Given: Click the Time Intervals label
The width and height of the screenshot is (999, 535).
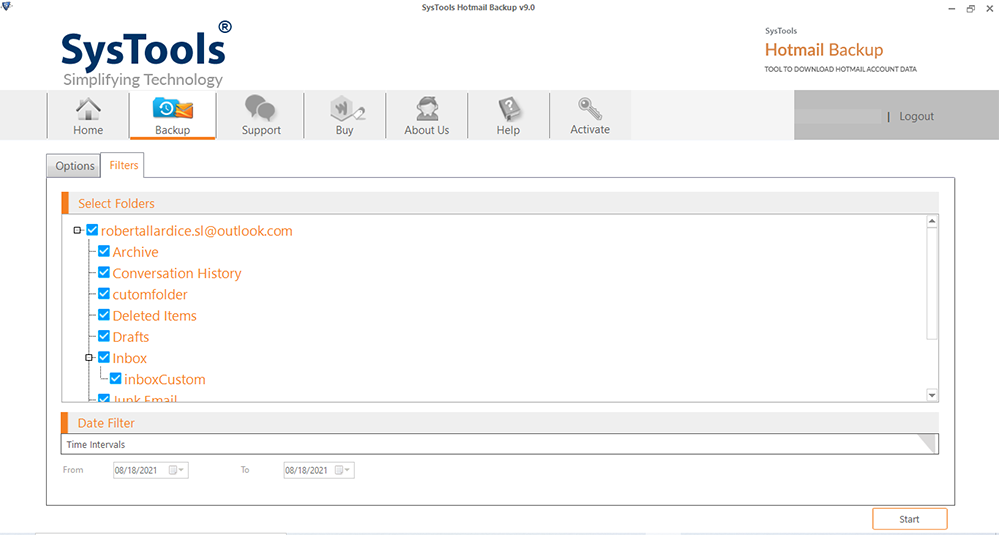Looking at the screenshot, I should pos(96,445).
